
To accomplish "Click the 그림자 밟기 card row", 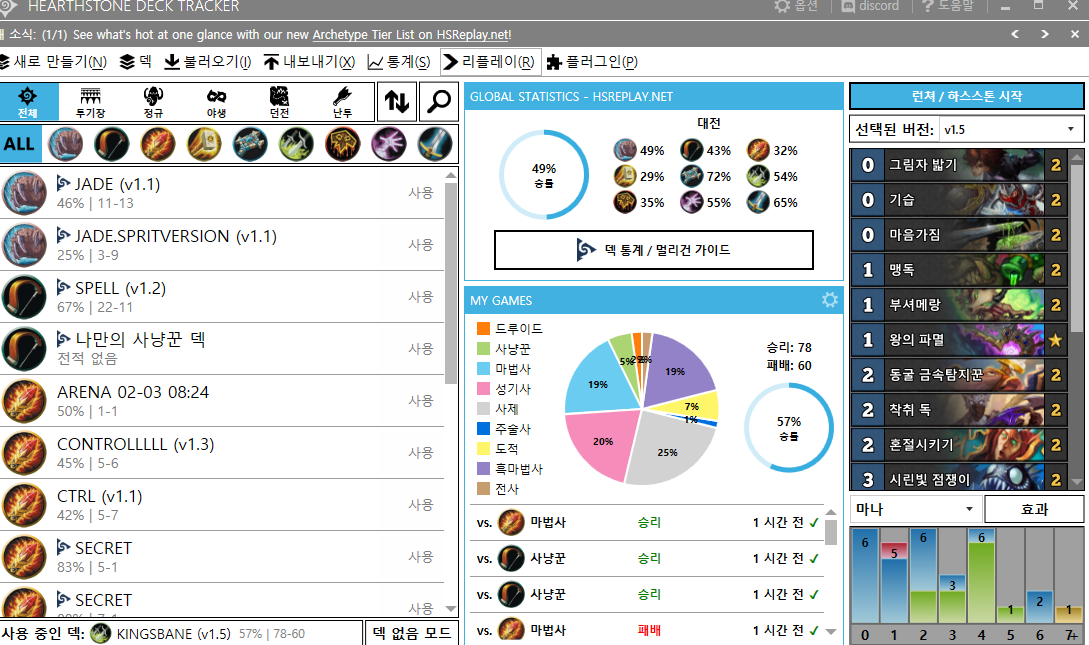I will tap(960, 165).
